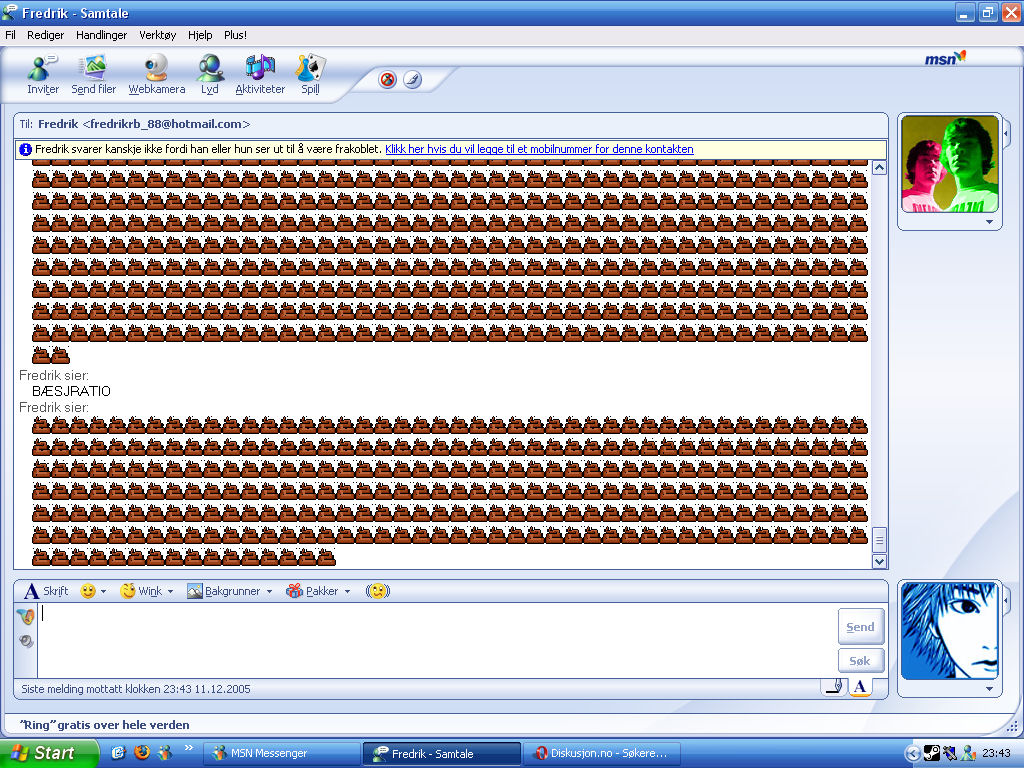Send a nudge with the shaking smiley

[x=377, y=591]
